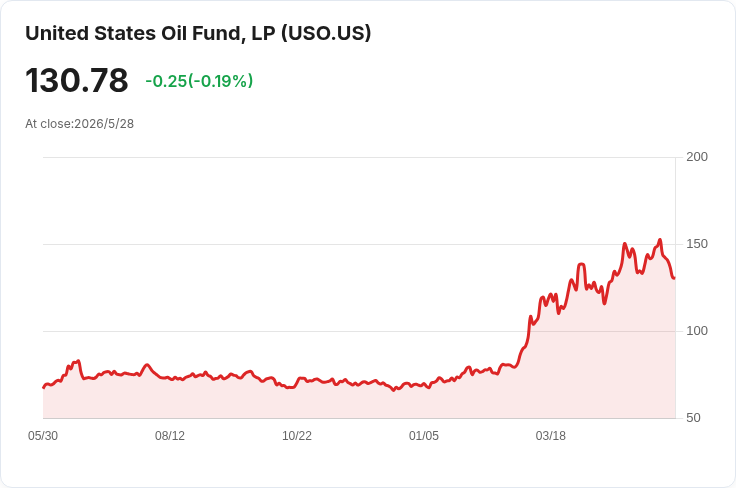Click the 200 price axis label
This screenshot has width=736, height=488.
pyautogui.click(x=697, y=157)
